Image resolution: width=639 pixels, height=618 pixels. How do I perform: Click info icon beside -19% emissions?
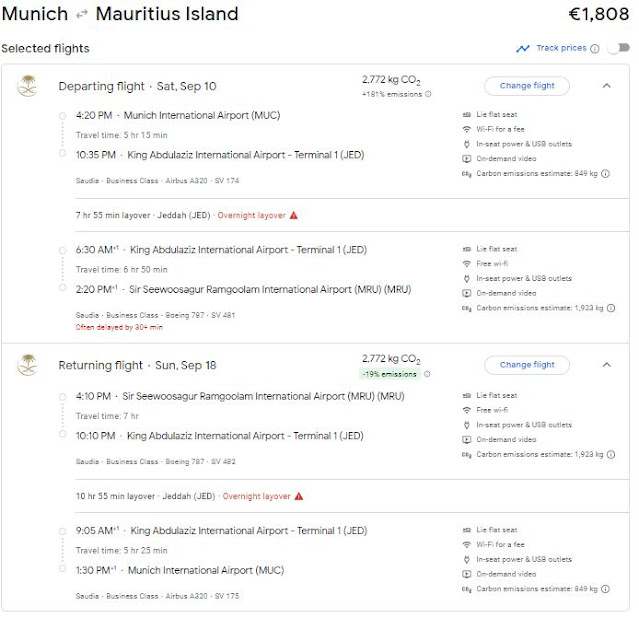[428, 374]
